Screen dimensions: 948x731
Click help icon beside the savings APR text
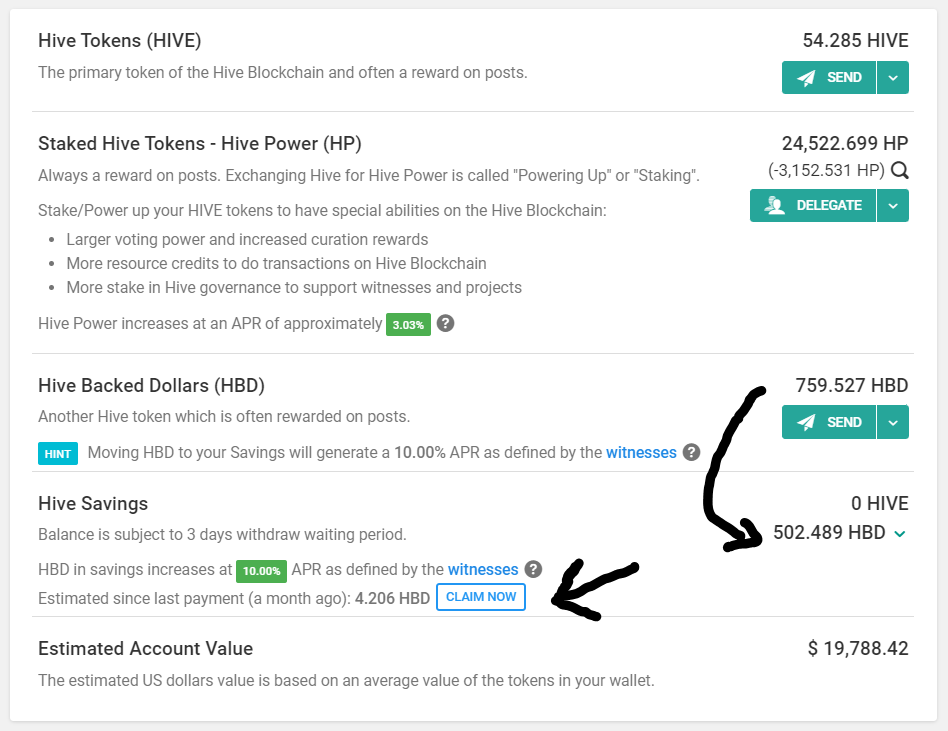click(x=533, y=569)
